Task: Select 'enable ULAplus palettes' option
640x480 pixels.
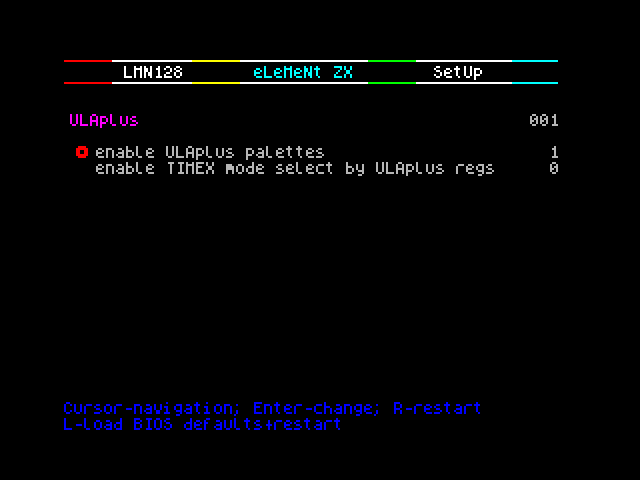Action: [210, 153]
